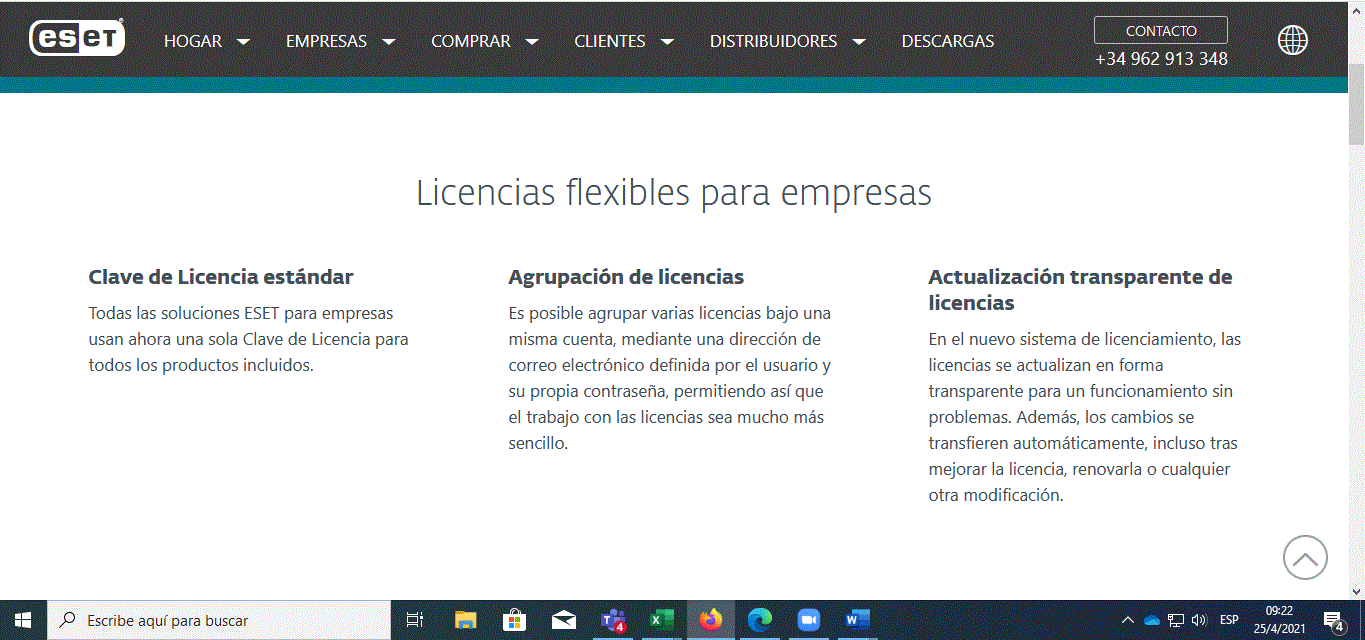Jump back to top with the arrow circle

1305,558
